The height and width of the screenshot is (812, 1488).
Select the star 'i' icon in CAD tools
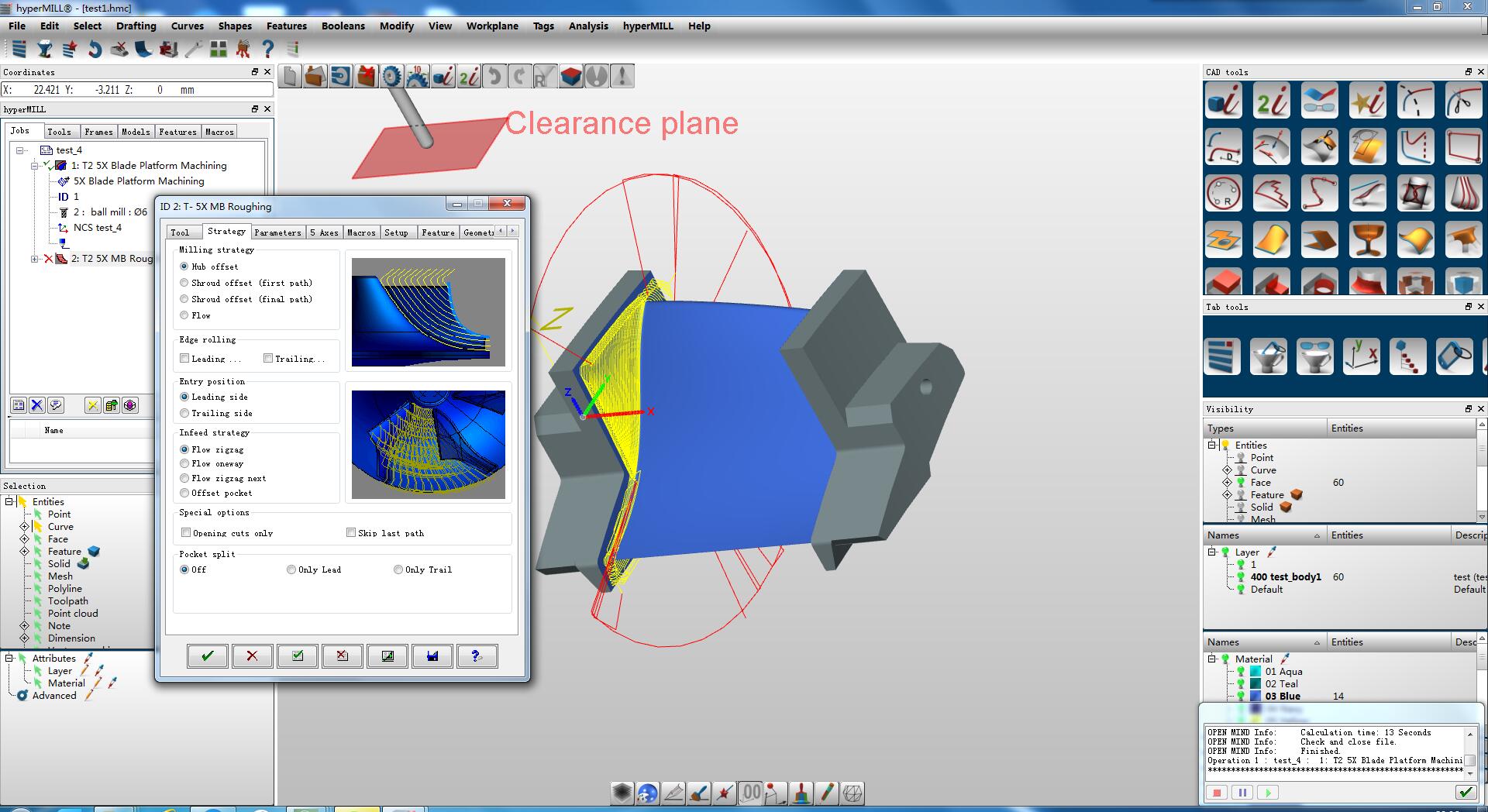1368,101
